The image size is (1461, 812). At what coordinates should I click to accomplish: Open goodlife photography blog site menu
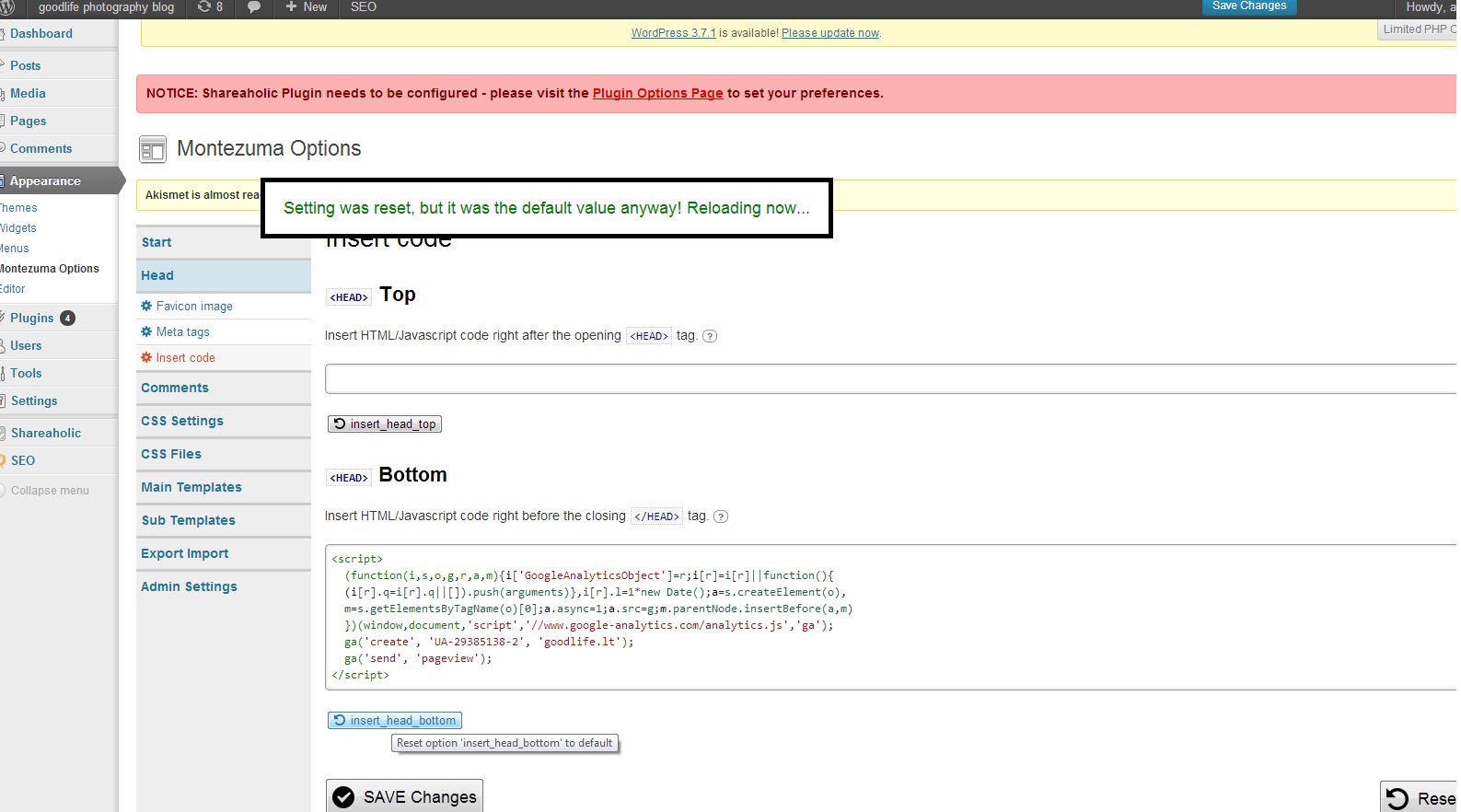click(106, 7)
